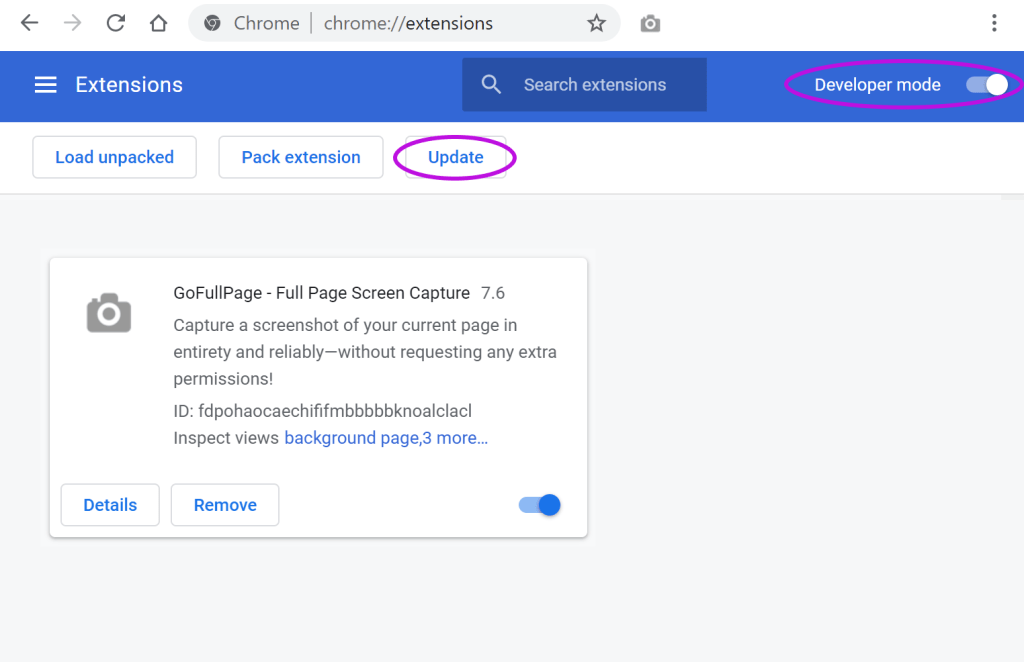The image size is (1024, 662).
Task: Reload the extensions page
Action: [x=114, y=22]
